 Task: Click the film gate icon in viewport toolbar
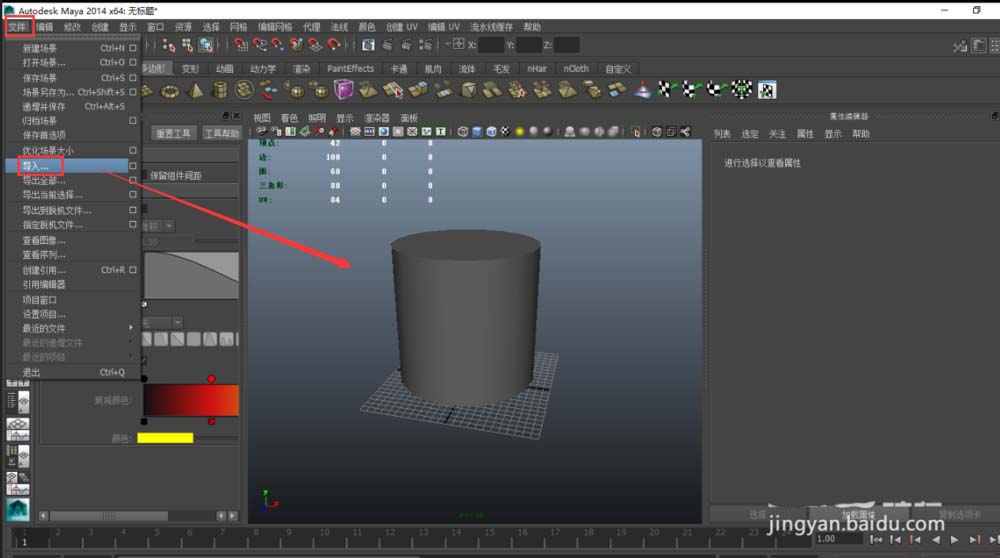click(369, 131)
